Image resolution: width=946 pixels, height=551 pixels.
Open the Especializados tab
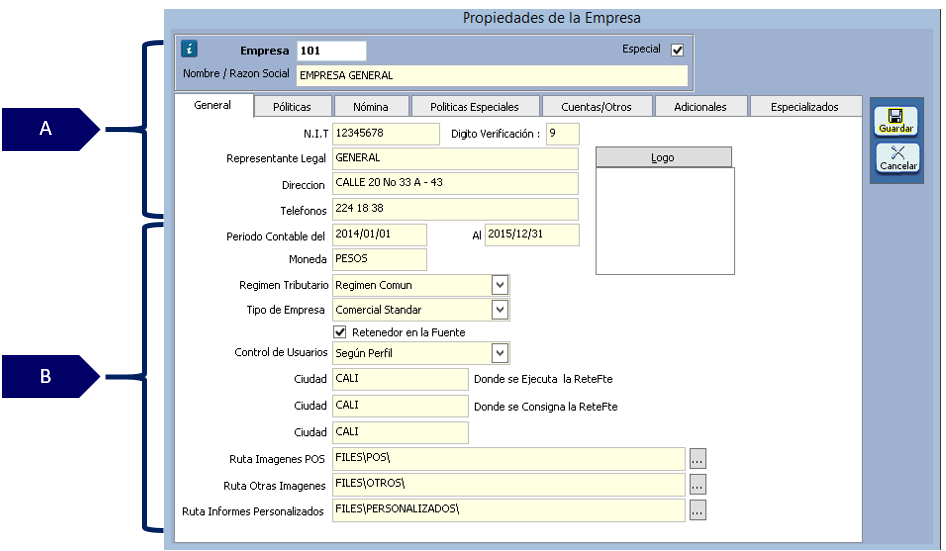(x=805, y=107)
